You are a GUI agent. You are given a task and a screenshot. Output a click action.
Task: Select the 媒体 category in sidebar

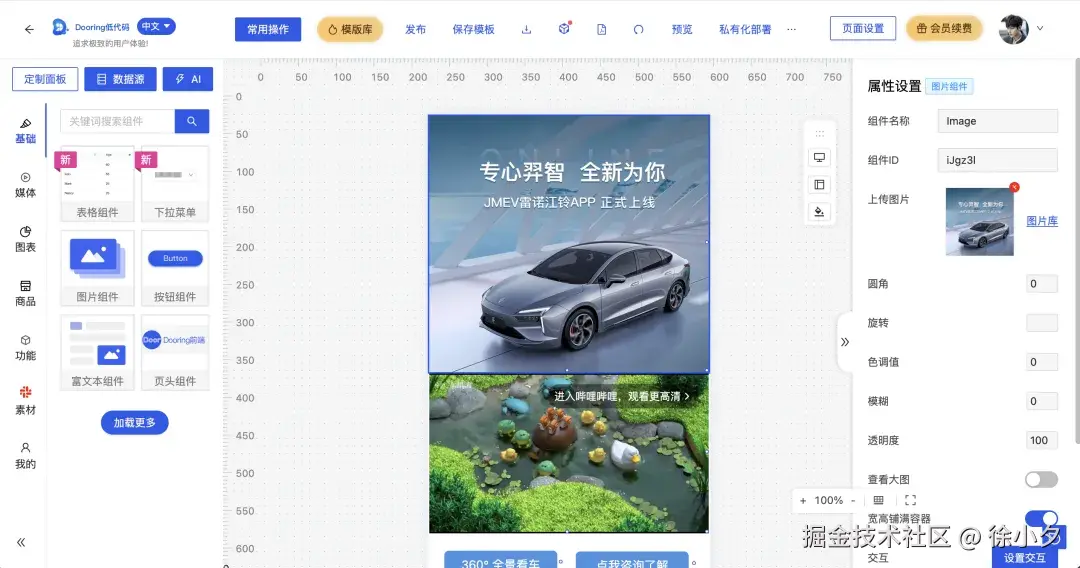point(25,185)
